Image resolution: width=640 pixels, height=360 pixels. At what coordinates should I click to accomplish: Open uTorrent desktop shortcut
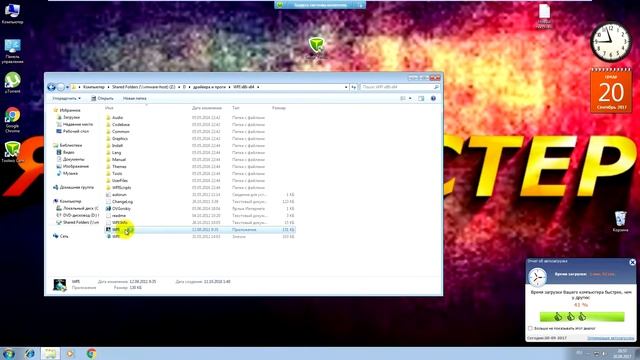tap(13, 83)
